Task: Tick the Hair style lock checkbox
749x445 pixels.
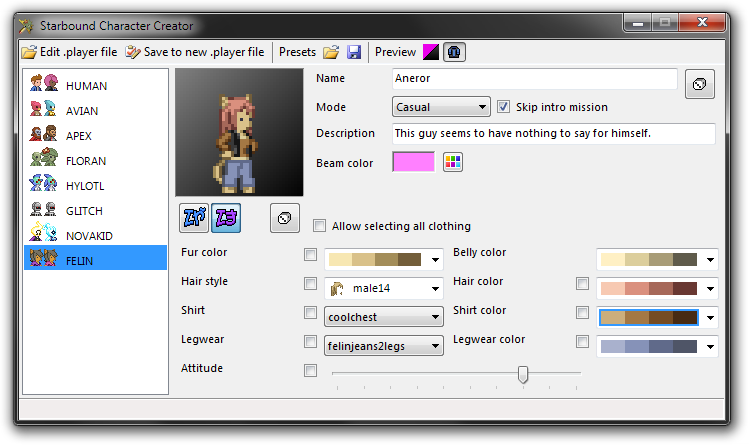Action: click(x=310, y=284)
